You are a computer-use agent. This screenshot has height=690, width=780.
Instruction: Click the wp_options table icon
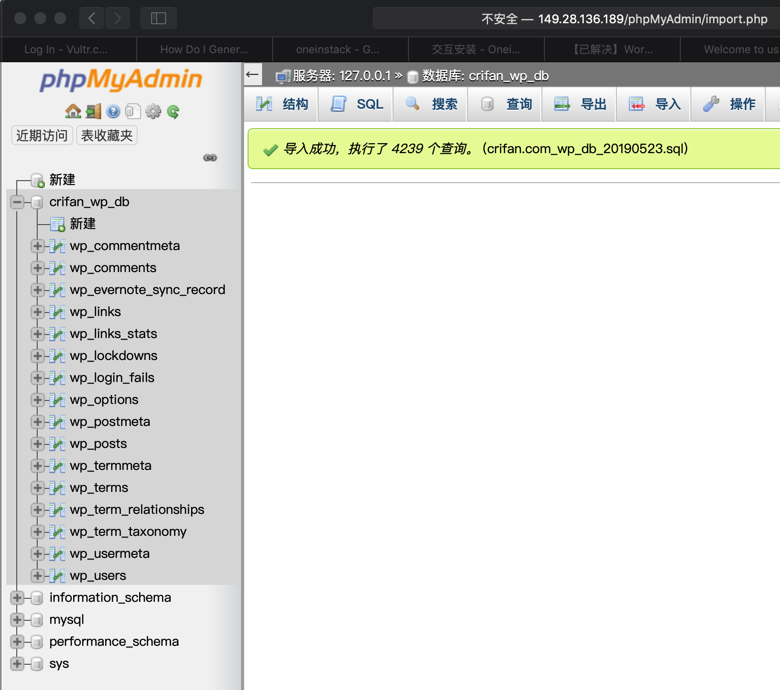57,400
